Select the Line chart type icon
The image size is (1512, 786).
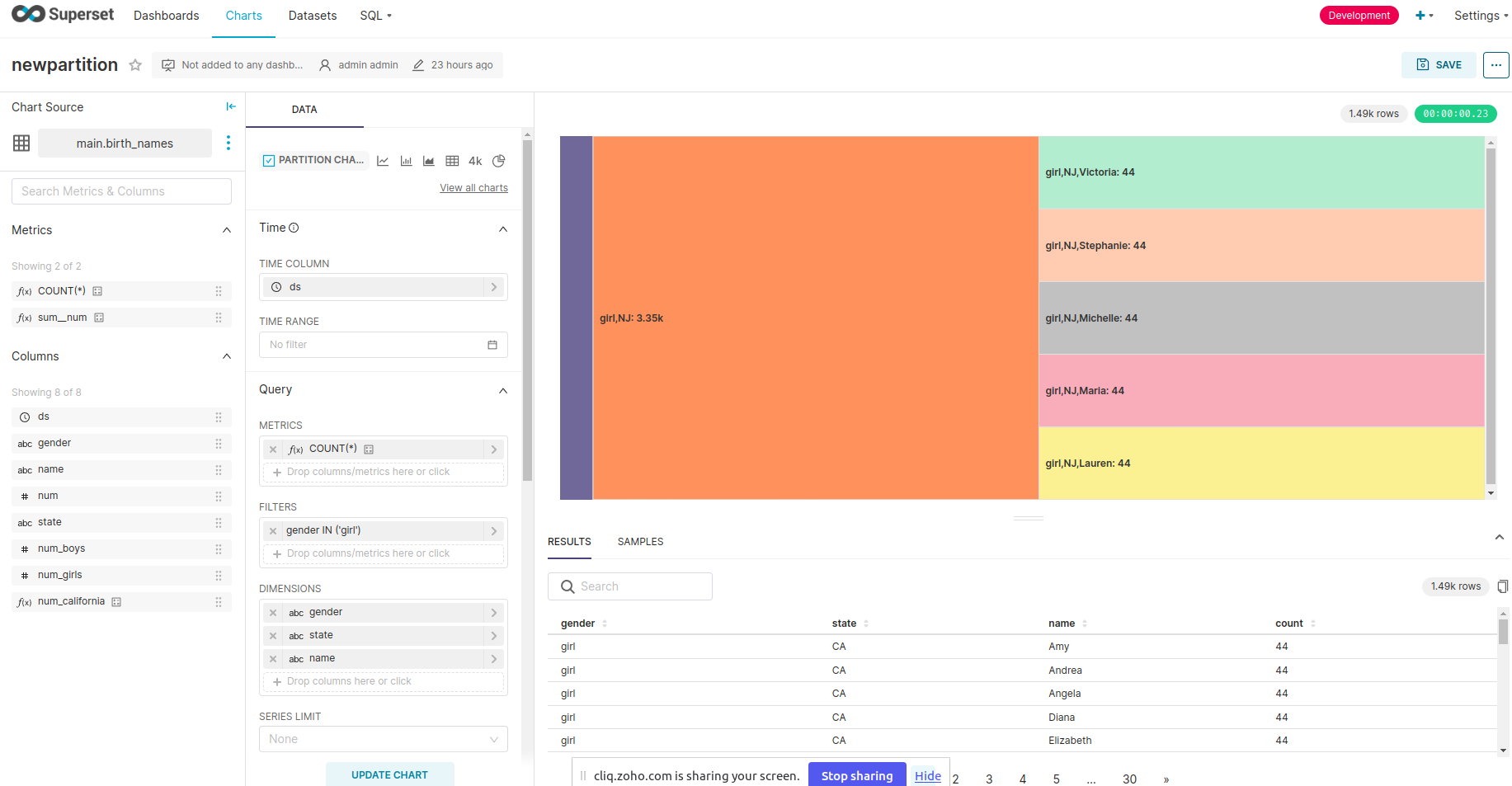(x=382, y=160)
